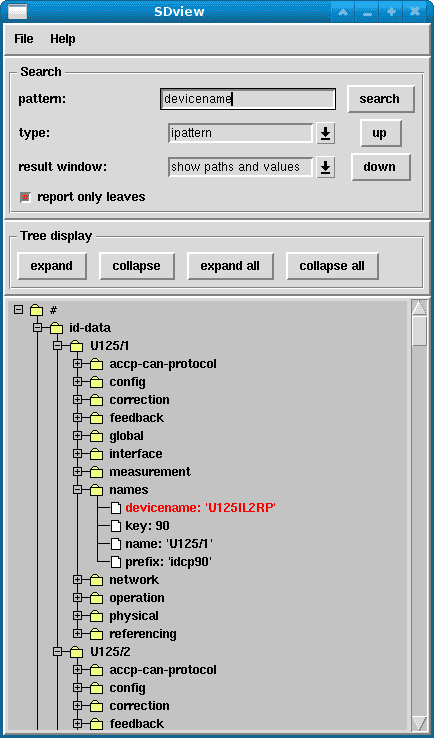Collapse the id-data node
Image resolution: width=434 pixels, height=738 pixels.
click(37, 328)
